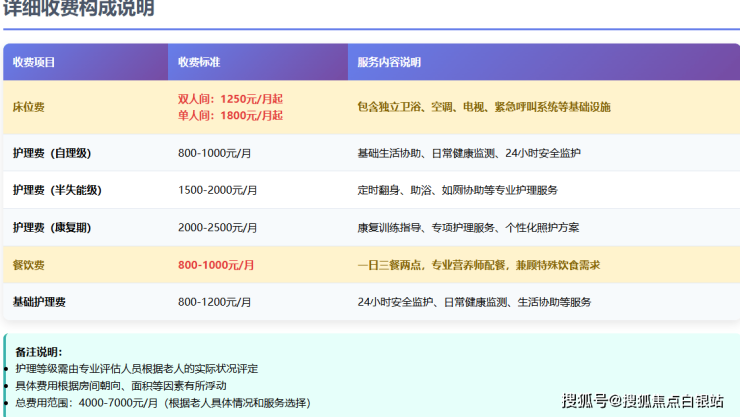740x417 pixels.
Task: Click the 收费项目 column header
Action: 34,62
